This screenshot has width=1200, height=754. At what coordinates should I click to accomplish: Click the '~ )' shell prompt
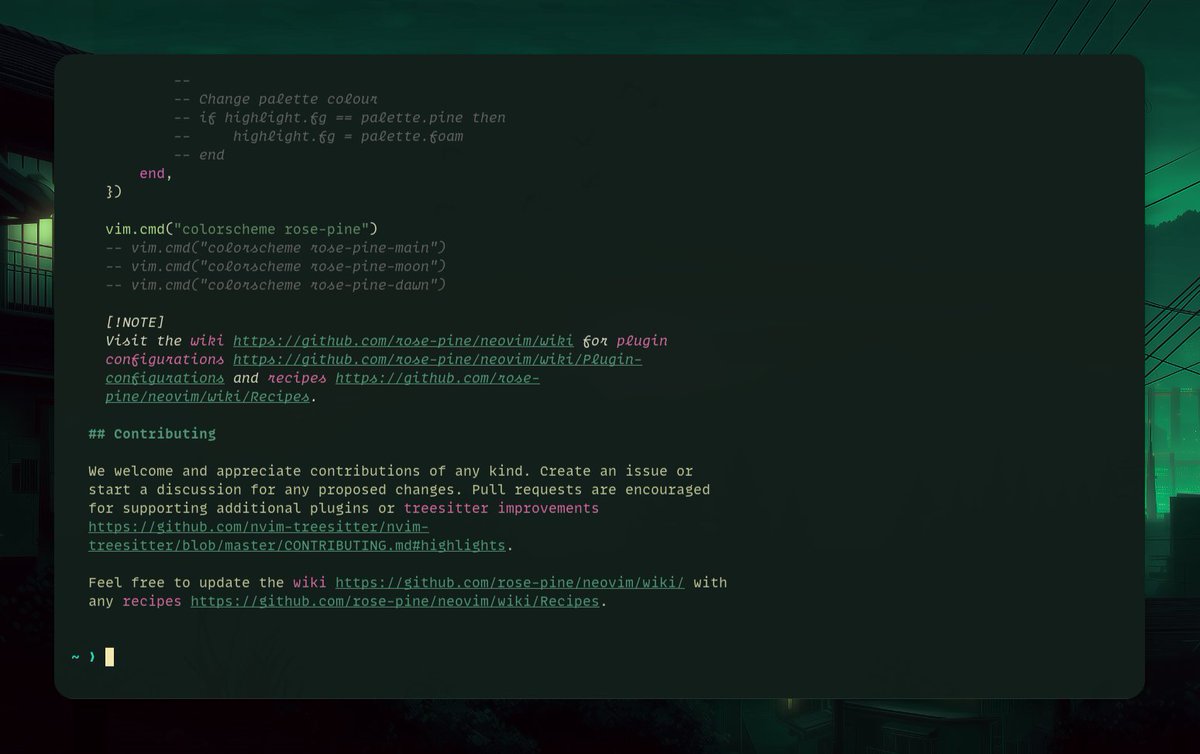pyautogui.click(x=84, y=657)
